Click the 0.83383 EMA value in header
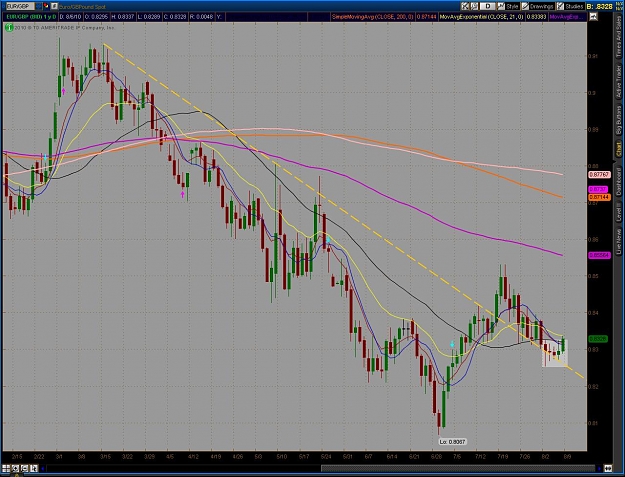The image size is (625, 477). 536,17
